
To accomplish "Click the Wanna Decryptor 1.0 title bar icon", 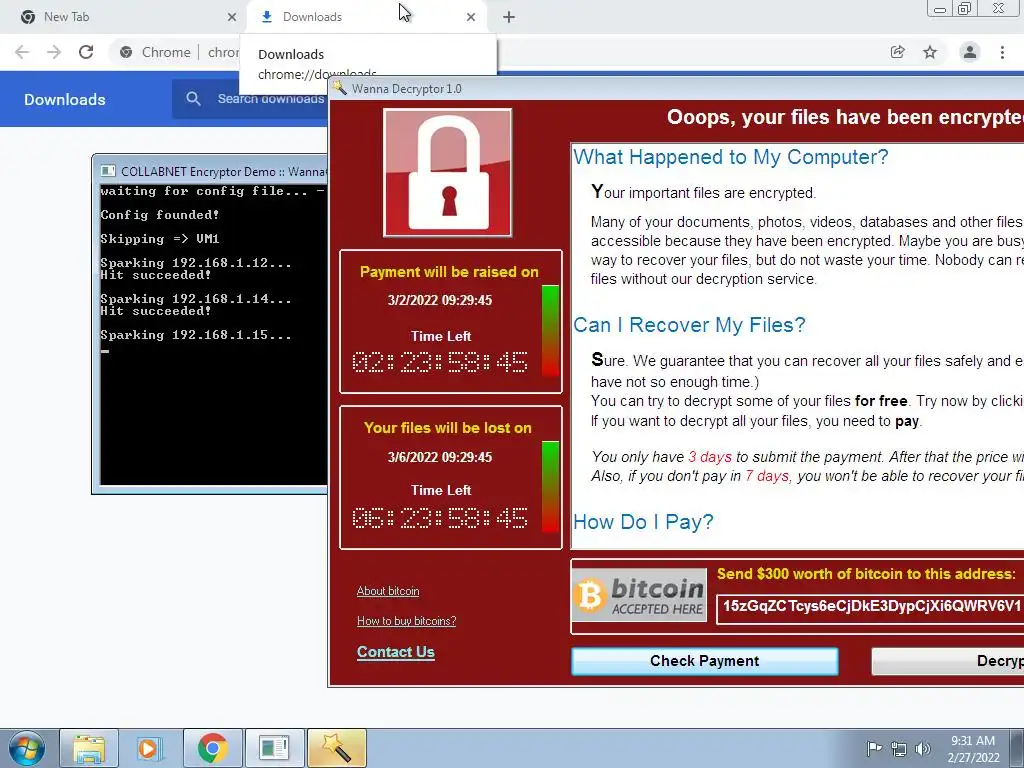I will (340, 88).
